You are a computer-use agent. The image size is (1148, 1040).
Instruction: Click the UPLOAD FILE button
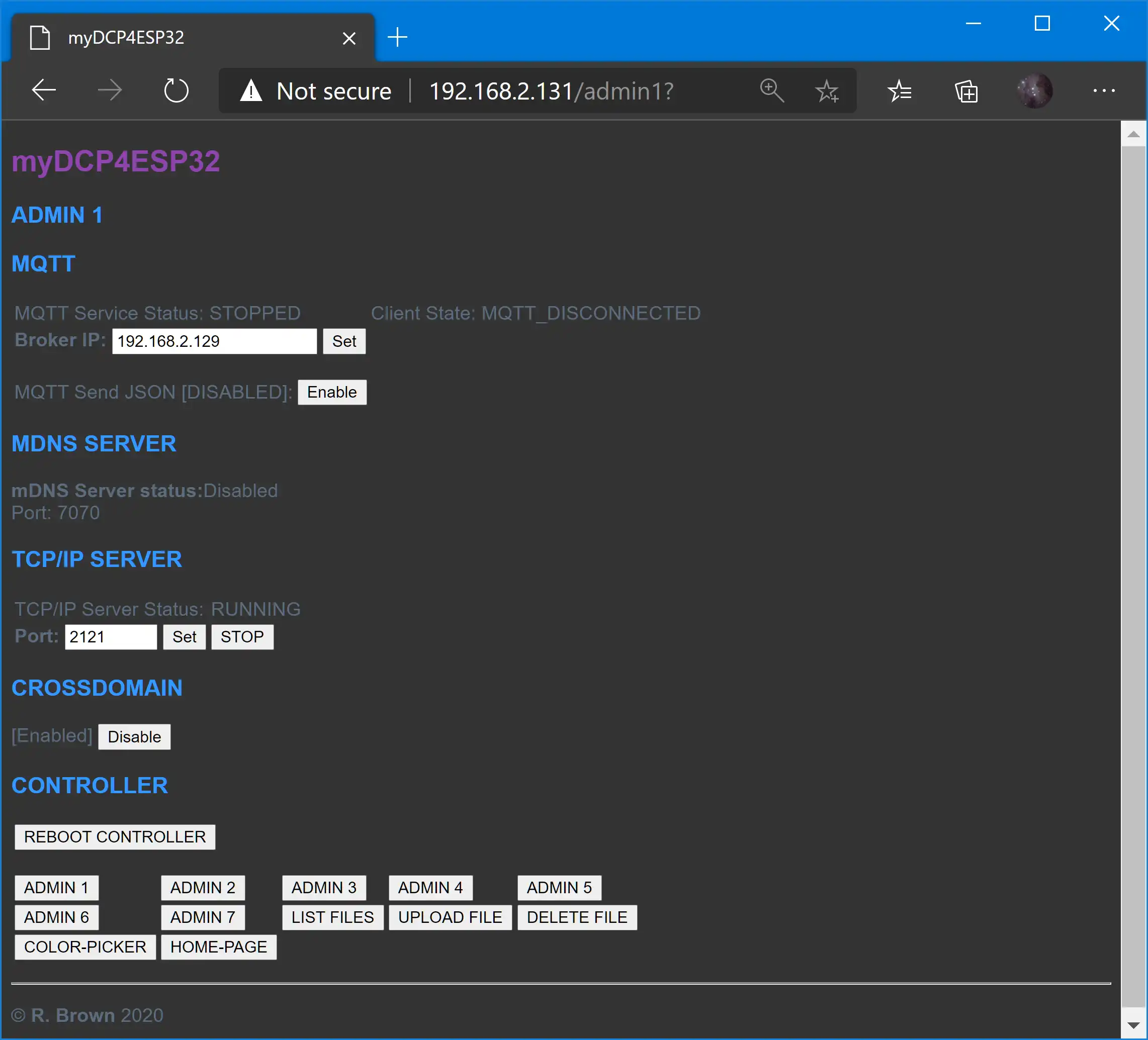[448, 917]
